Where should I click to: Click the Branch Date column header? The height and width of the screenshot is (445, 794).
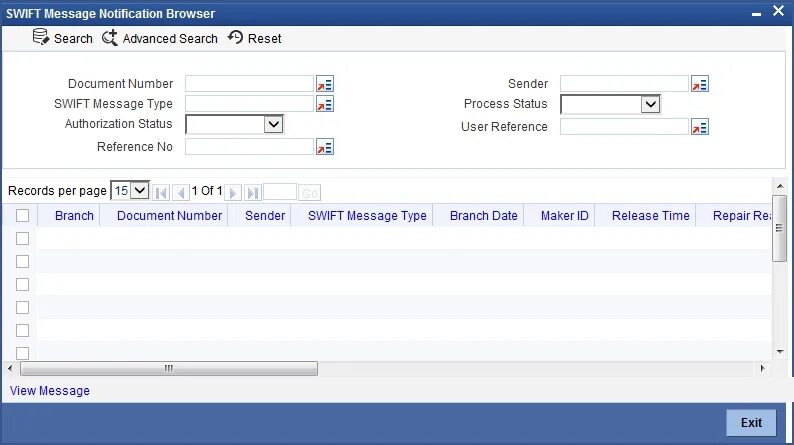(484, 216)
